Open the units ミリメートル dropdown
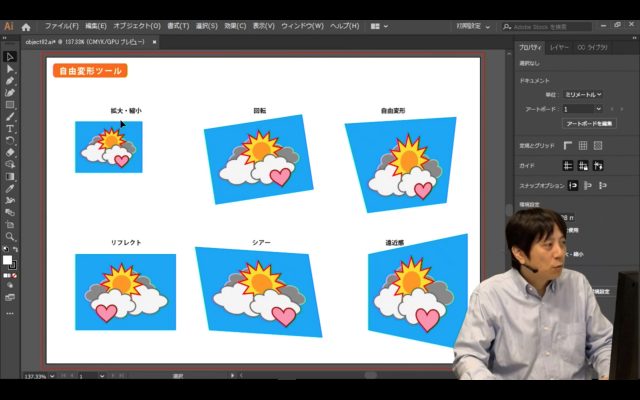 click(x=583, y=94)
